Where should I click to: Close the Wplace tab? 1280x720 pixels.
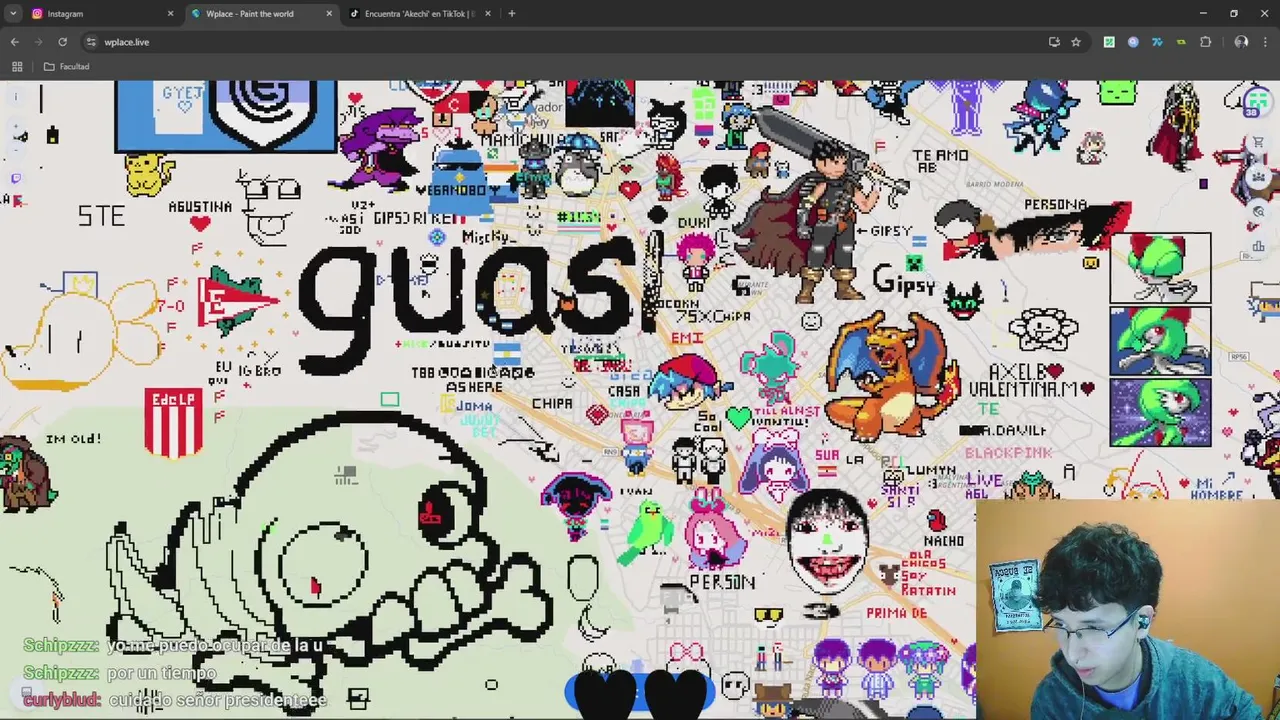[x=329, y=14]
